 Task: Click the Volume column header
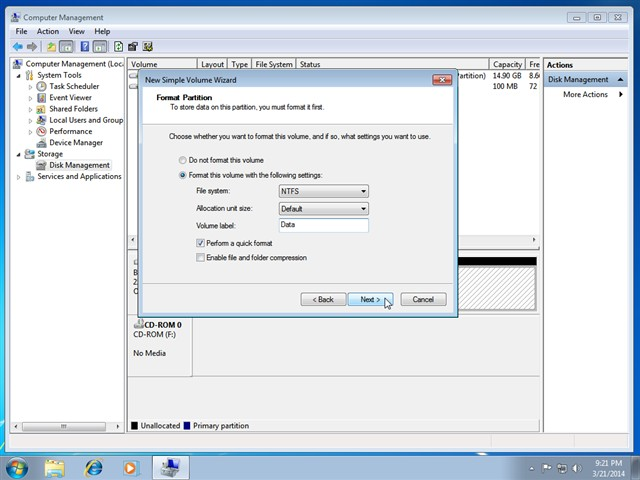point(162,64)
